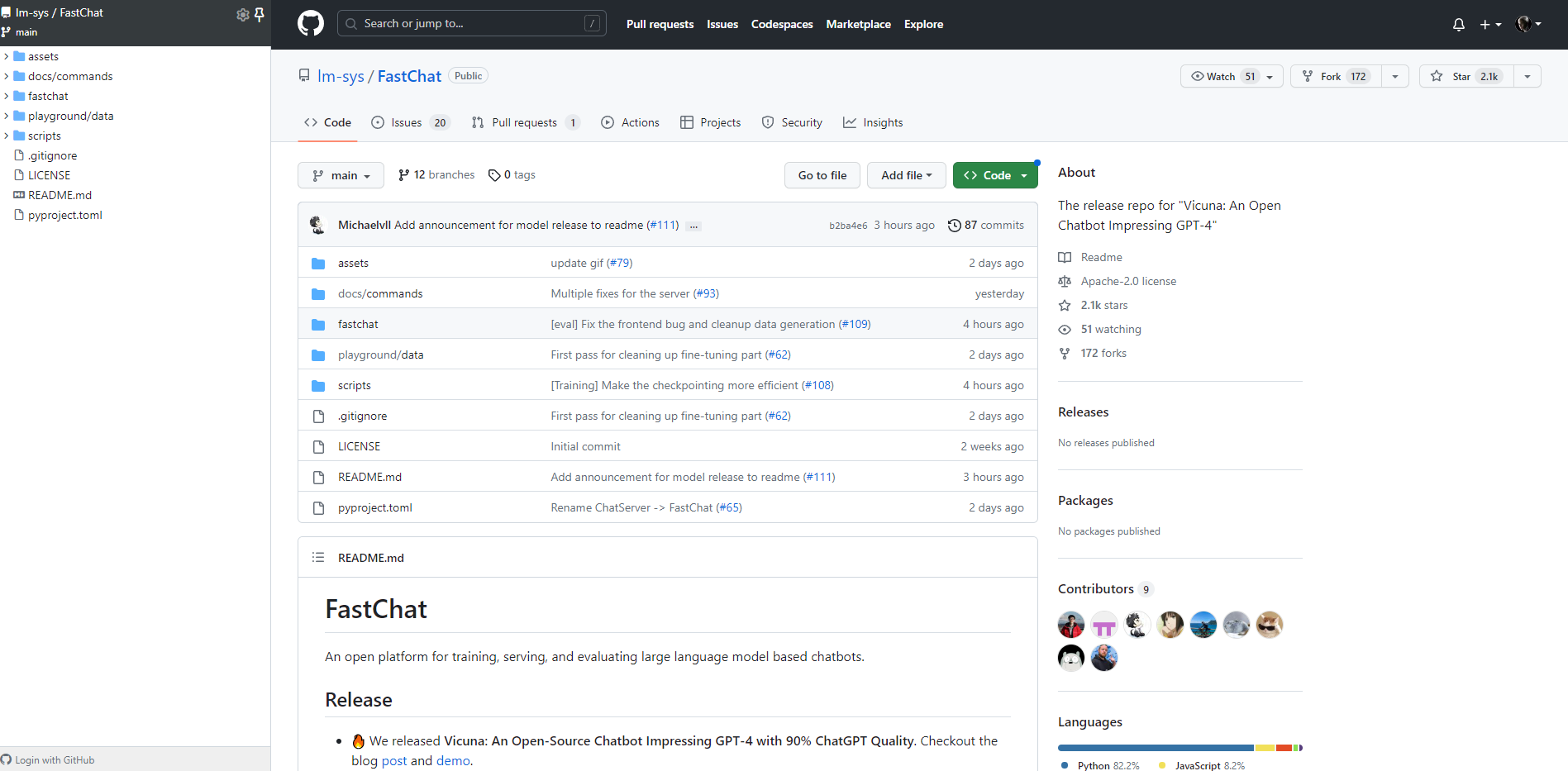The height and width of the screenshot is (771, 1568).
Task: Open README.md in the sidebar tree
Action: click(x=60, y=195)
